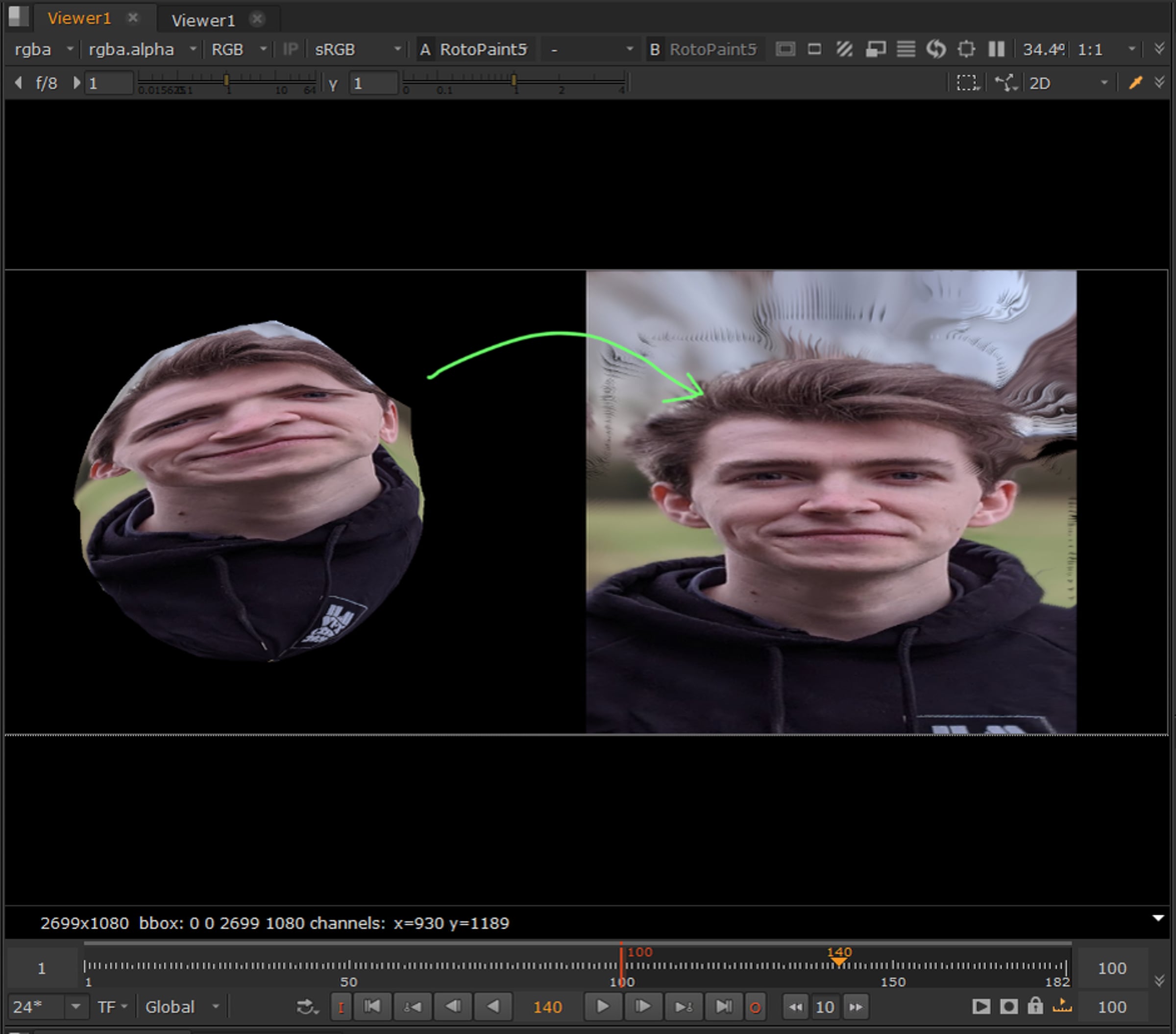Increase gain with right f/8 arrow
The width and height of the screenshot is (1176, 1034).
[76, 83]
